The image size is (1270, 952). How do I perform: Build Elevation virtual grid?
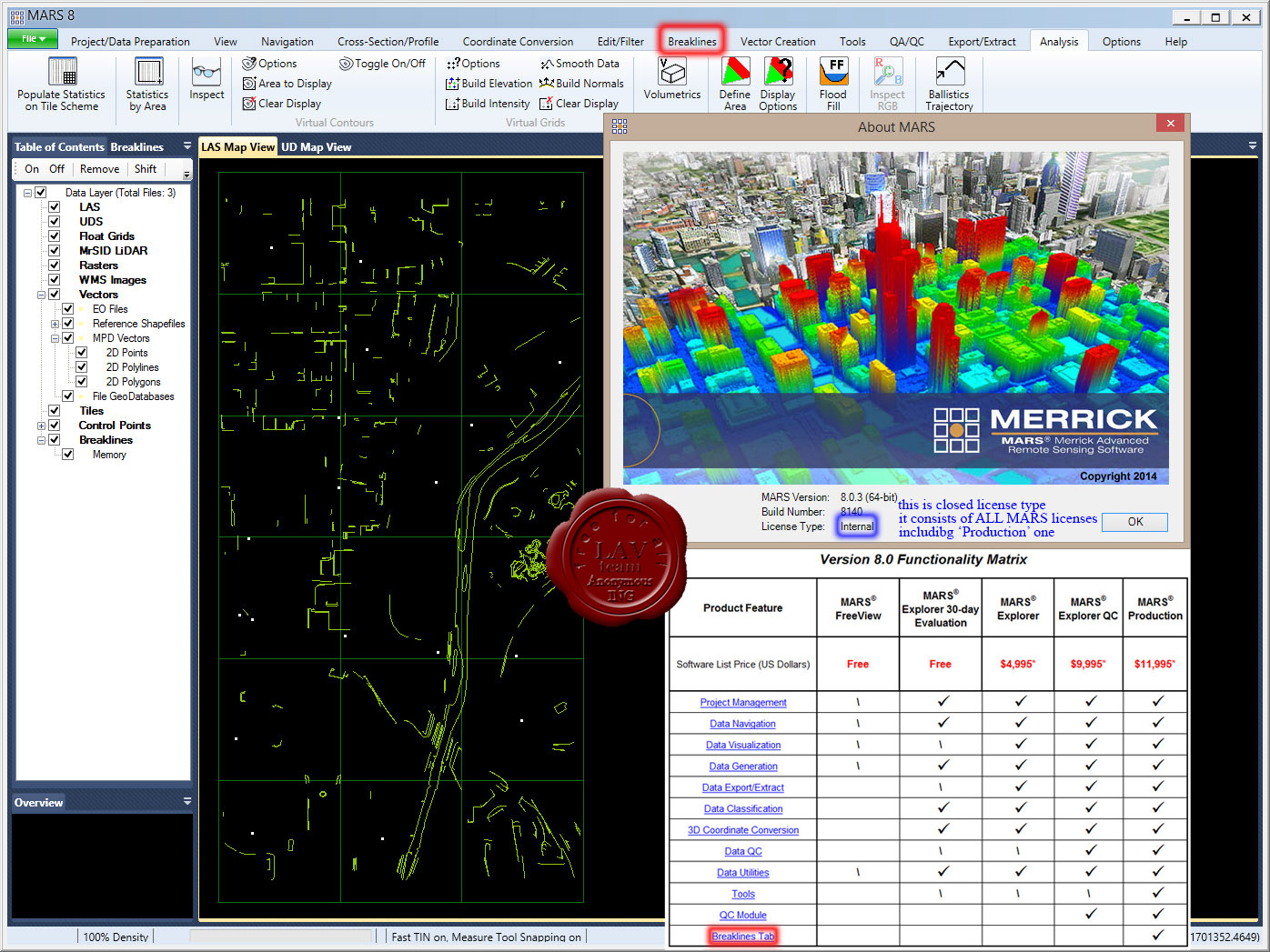pos(489,84)
